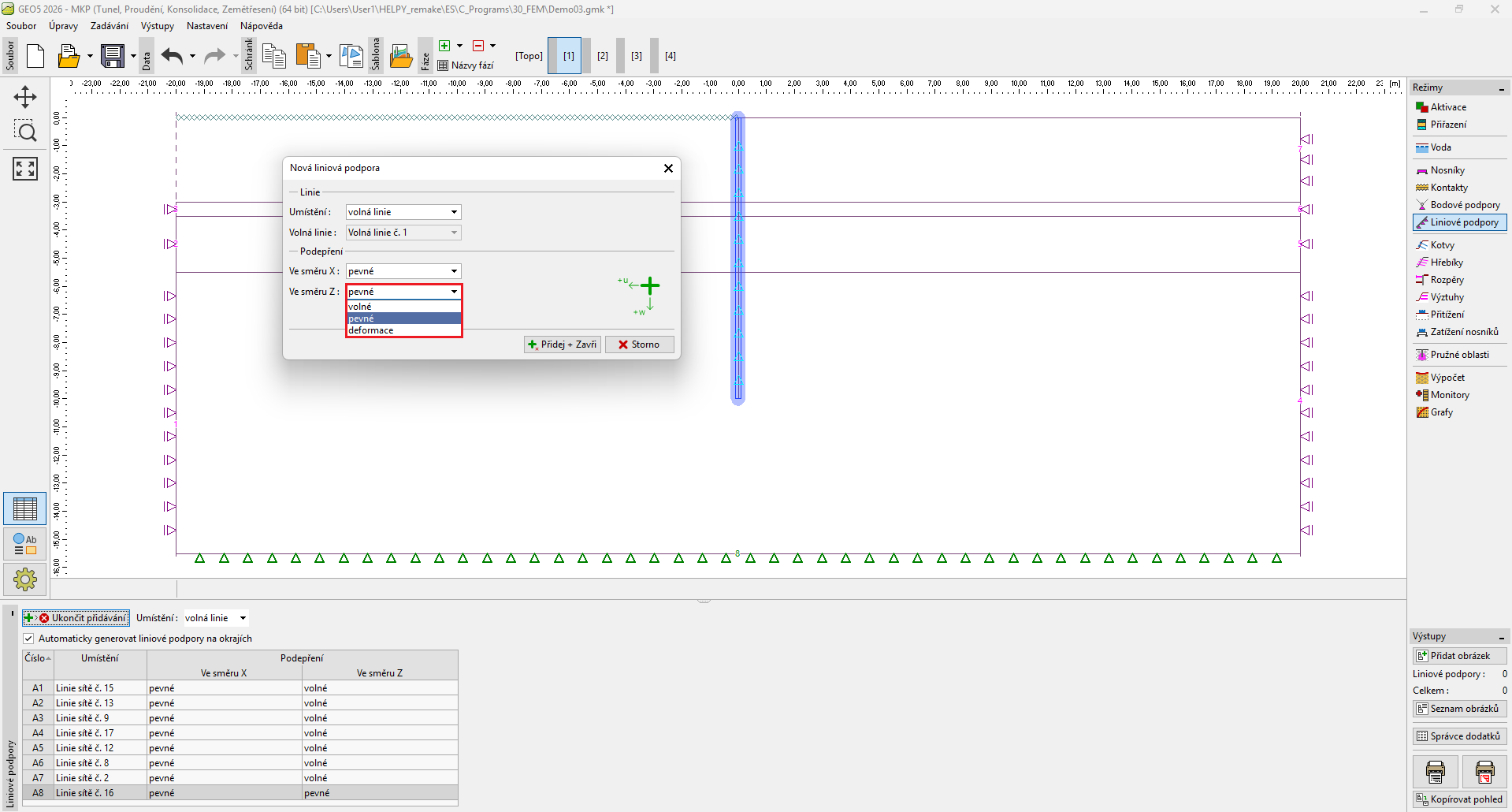Open the 'Ve směru X' dropdown
The image size is (1512, 812).
pyautogui.click(x=403, y=271)
